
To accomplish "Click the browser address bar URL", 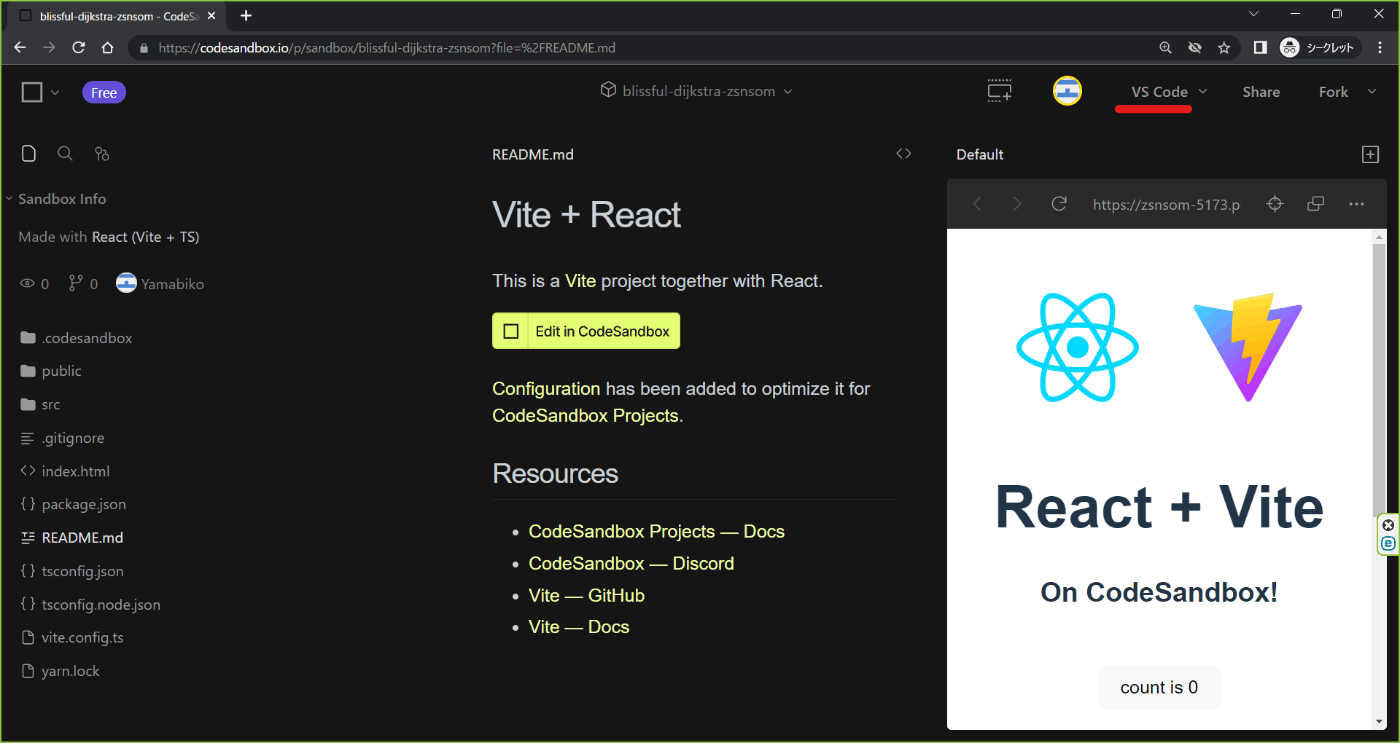I will [387, 47].
